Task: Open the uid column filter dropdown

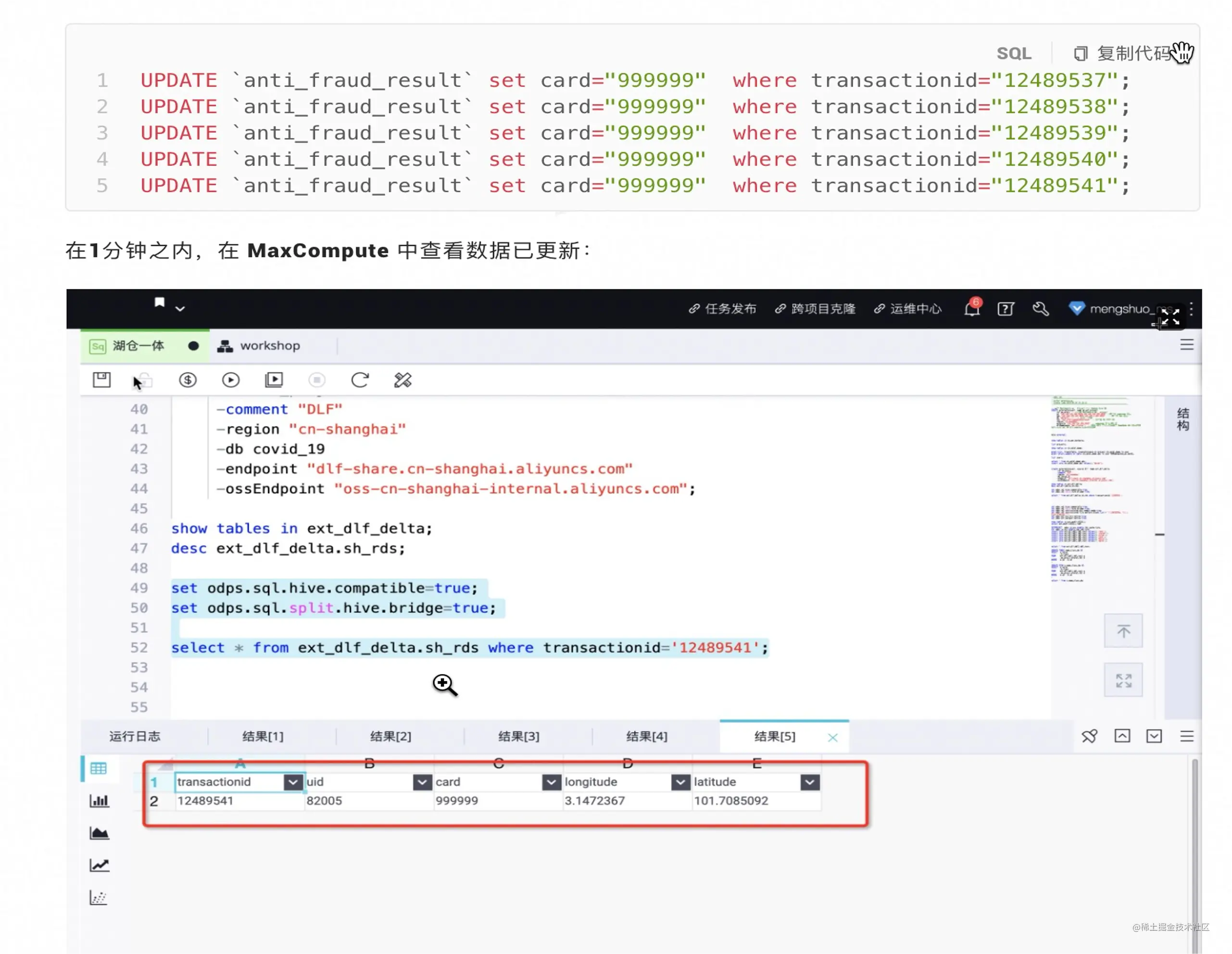Action: click(x=422, y=782)
